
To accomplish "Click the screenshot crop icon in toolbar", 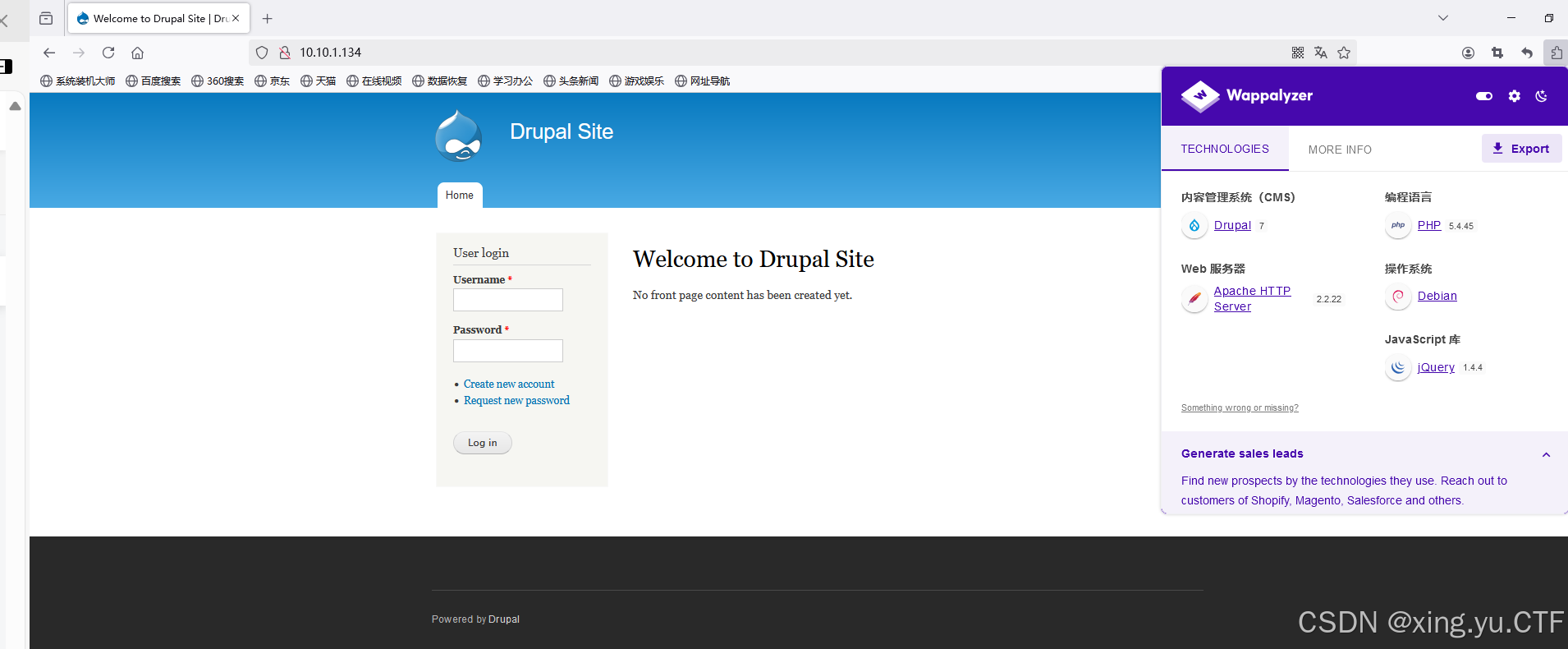I will [x=1497, y=53].
